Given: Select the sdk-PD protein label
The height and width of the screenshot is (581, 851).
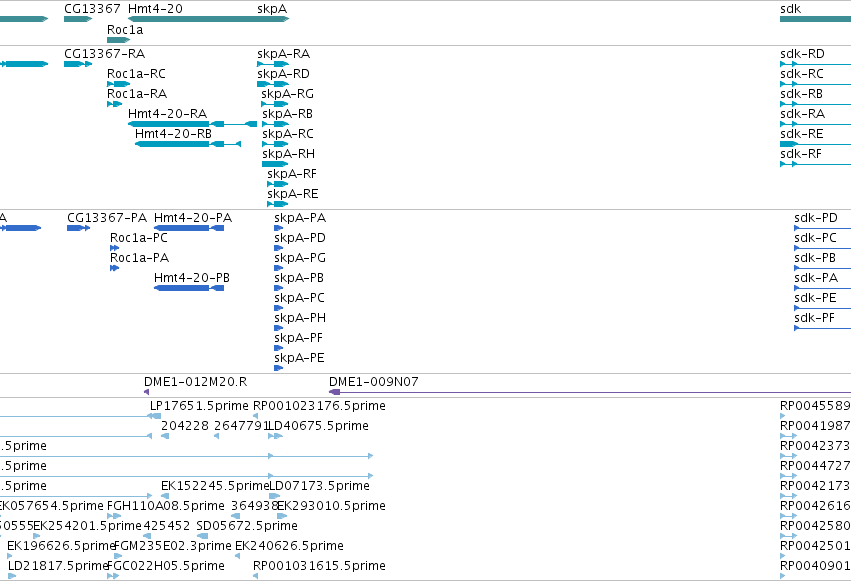Looking at the screenshot, I should tap(816, 218).
